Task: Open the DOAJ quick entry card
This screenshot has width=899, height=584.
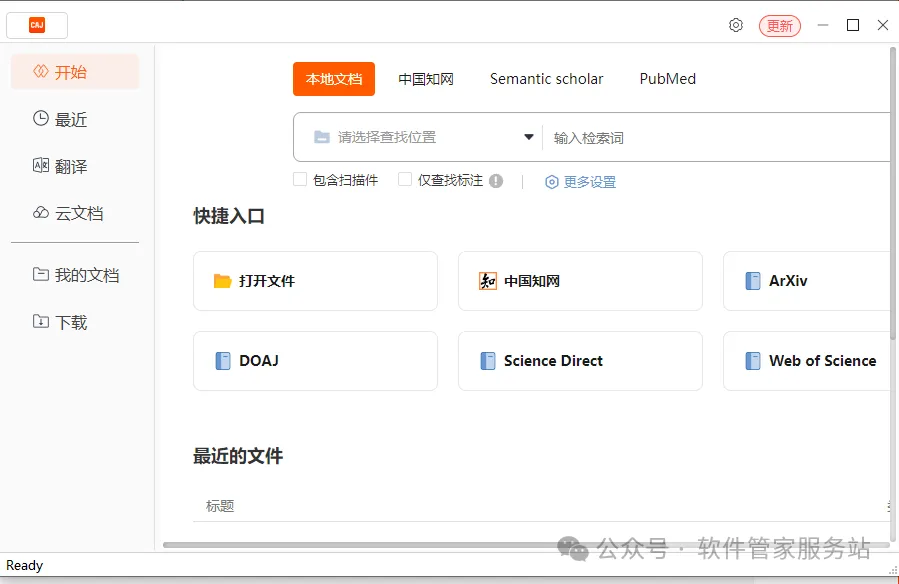Action: [315, 361]
